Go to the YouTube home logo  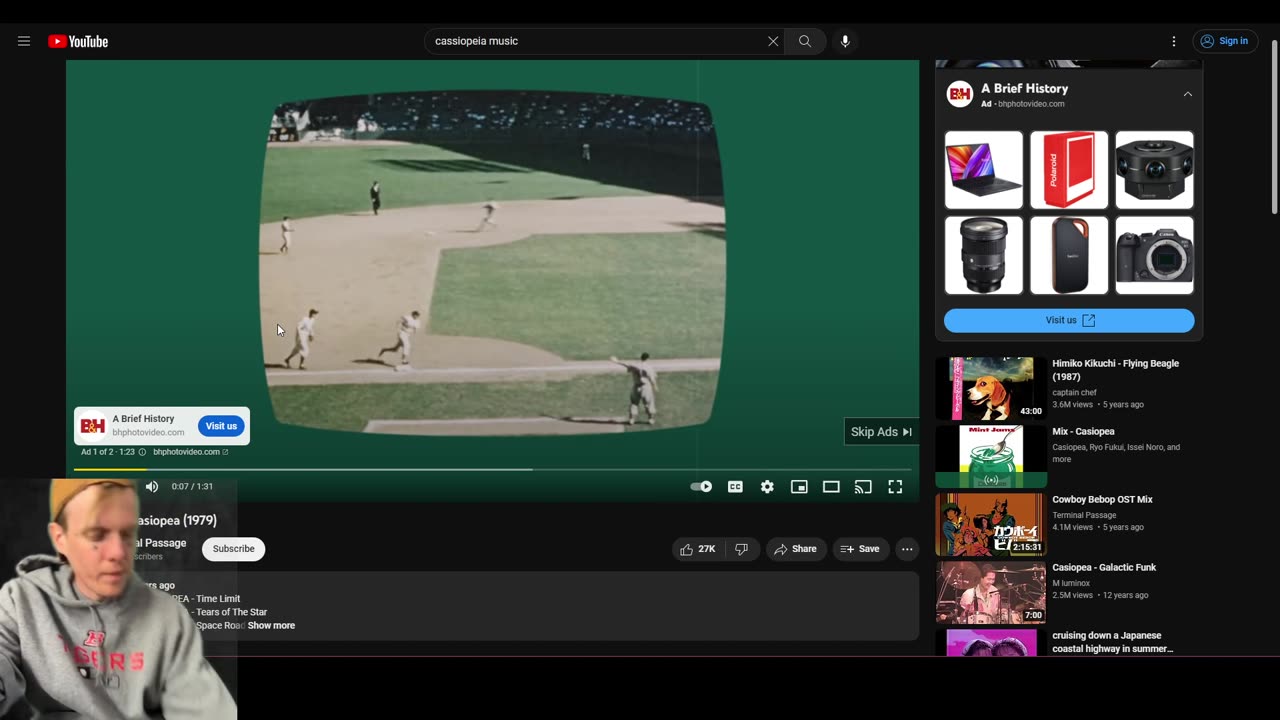78,41
